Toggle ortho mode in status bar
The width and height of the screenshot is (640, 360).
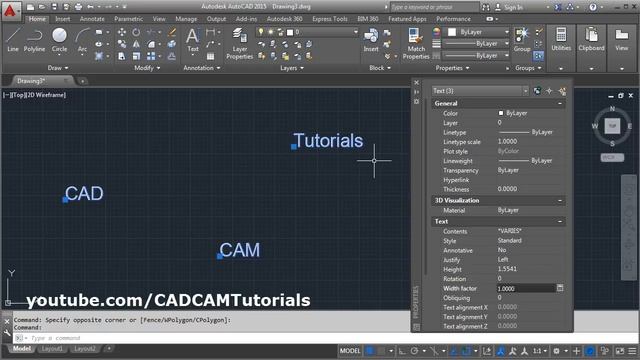click(x=402, y=351)
